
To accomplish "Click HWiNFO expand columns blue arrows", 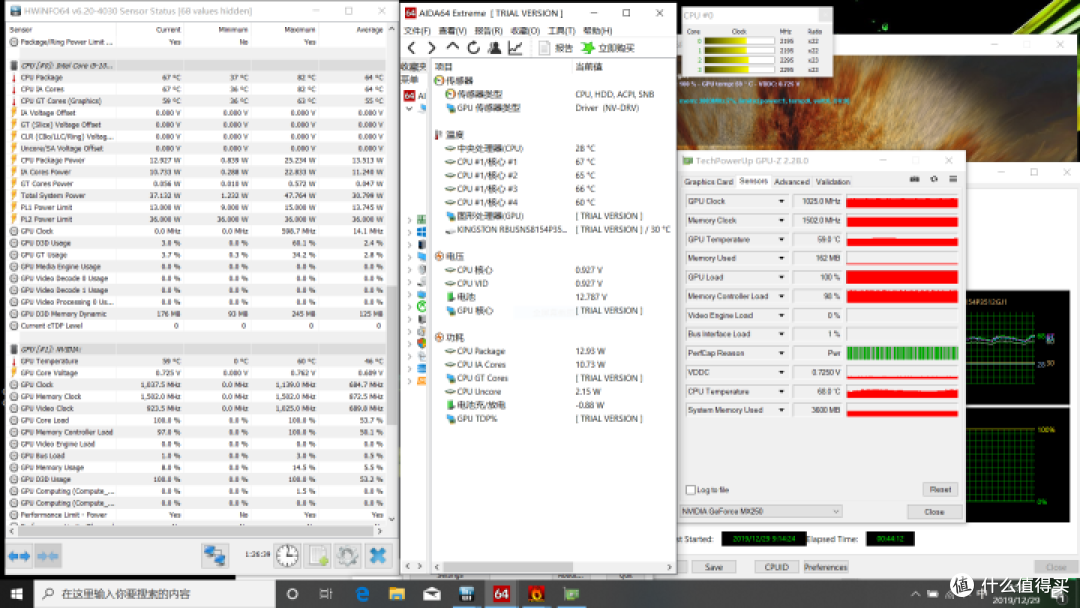I will pos(19,556).
